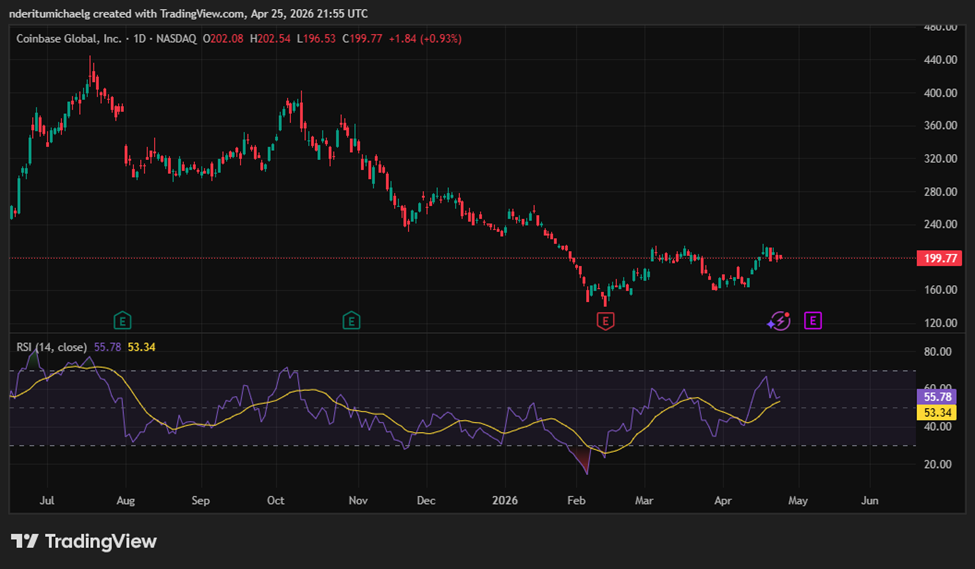This screenshot has width=975, height=569.
Task: Click the Oct label on time axis
Action: pyautogui.click(x=276, y=499)
